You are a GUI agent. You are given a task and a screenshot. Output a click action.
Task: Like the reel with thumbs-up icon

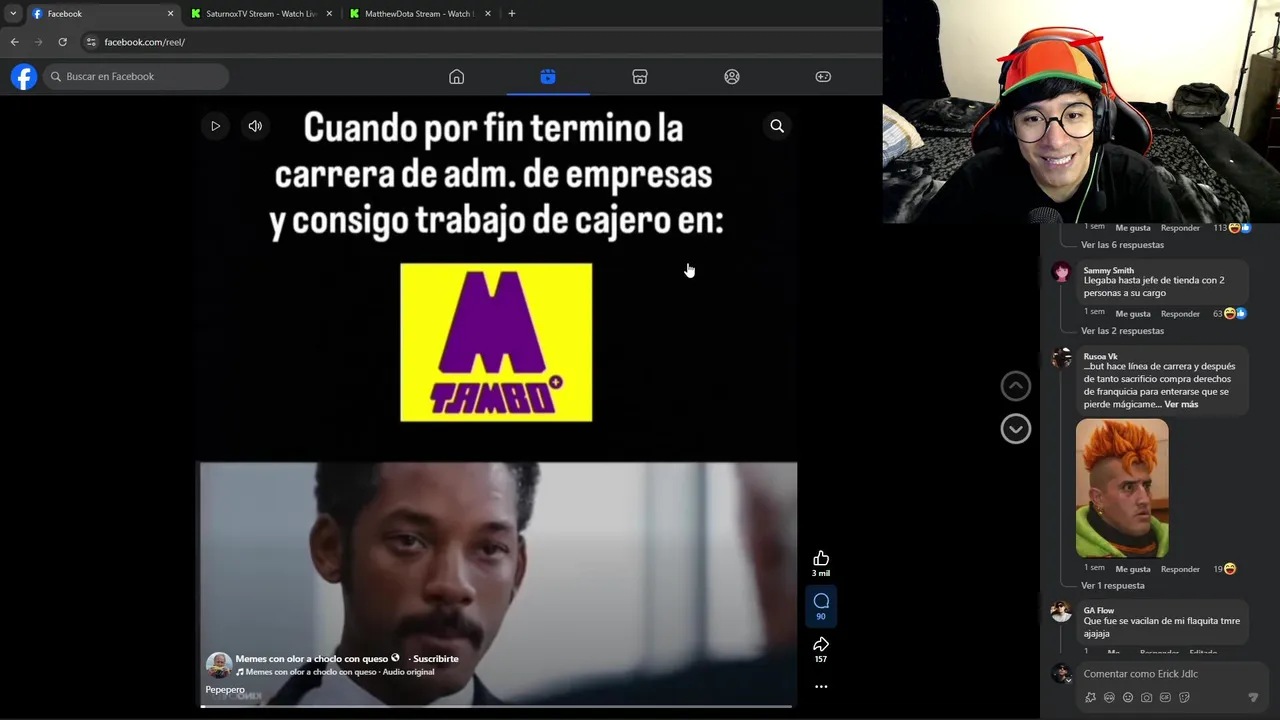[821, 558]
